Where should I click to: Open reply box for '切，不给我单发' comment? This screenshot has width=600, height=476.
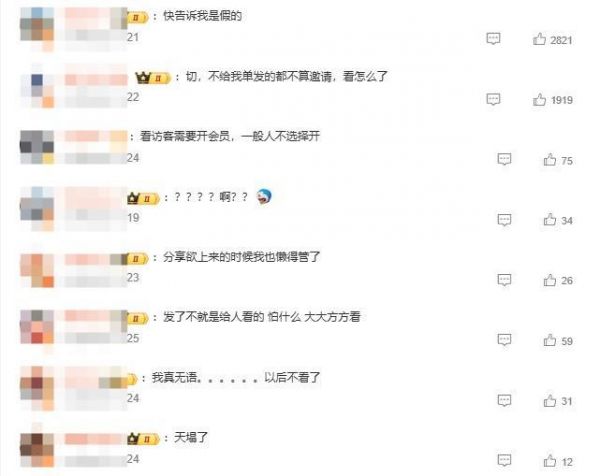point(493,99)
